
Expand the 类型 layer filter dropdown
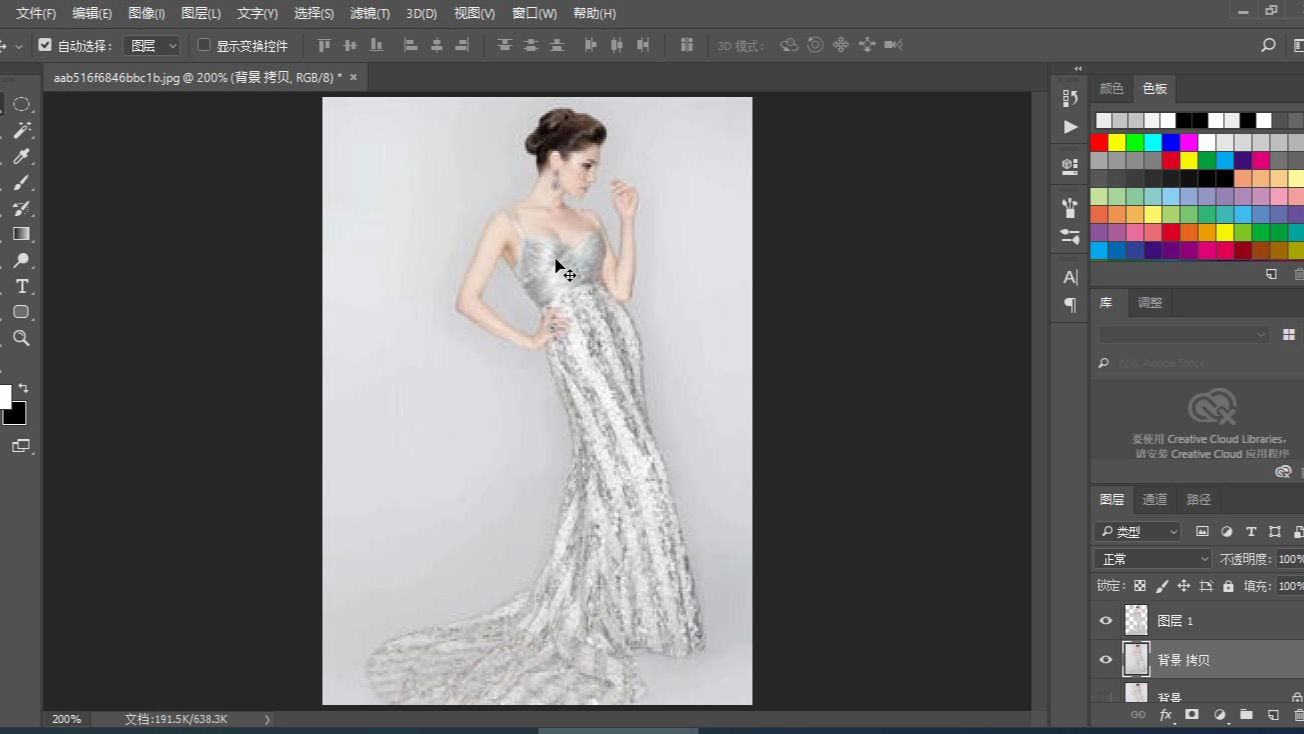pyautogui.click(x=1138, y=532)
